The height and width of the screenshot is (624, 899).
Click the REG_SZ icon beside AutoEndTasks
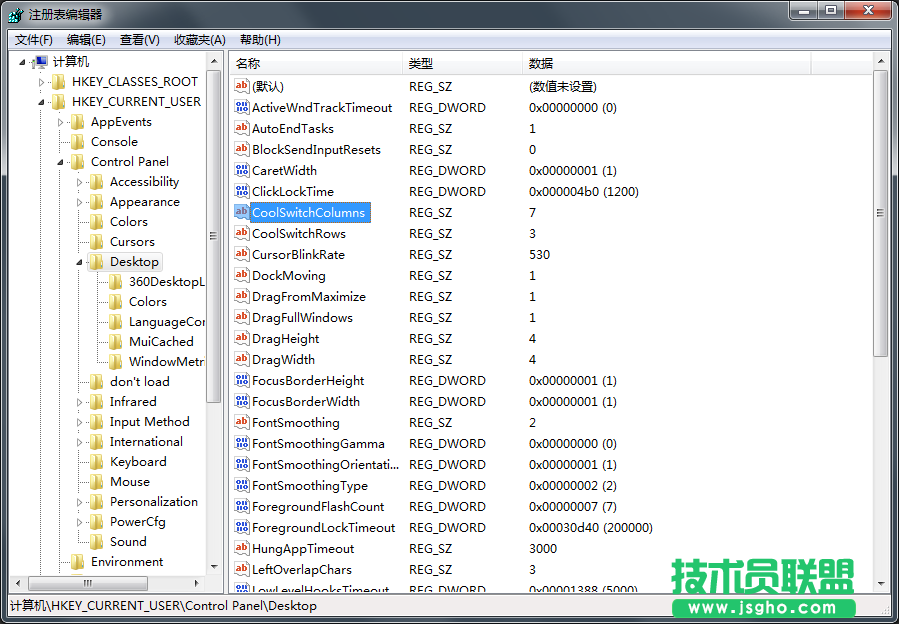[240, 128]
